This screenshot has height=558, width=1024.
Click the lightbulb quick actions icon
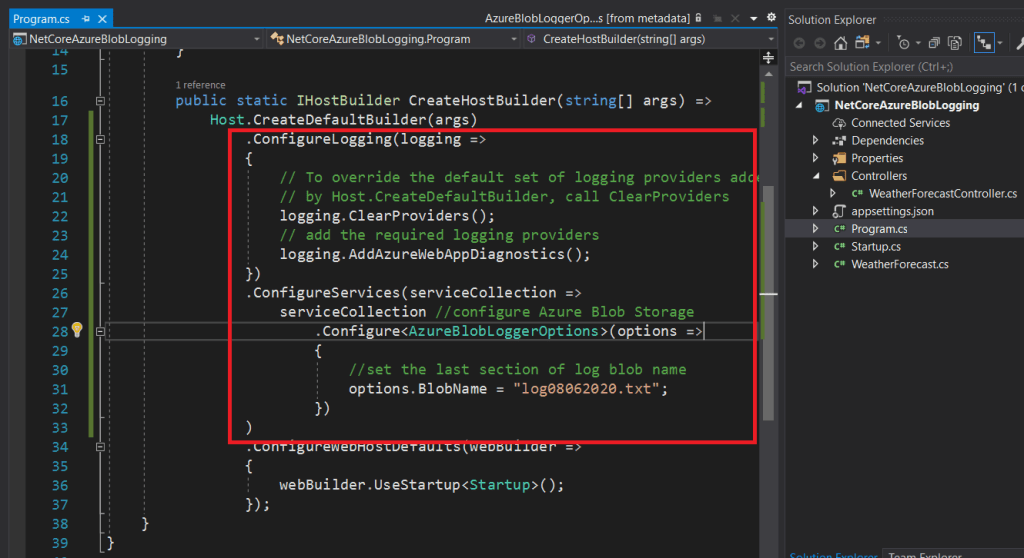tap(76, 331)
